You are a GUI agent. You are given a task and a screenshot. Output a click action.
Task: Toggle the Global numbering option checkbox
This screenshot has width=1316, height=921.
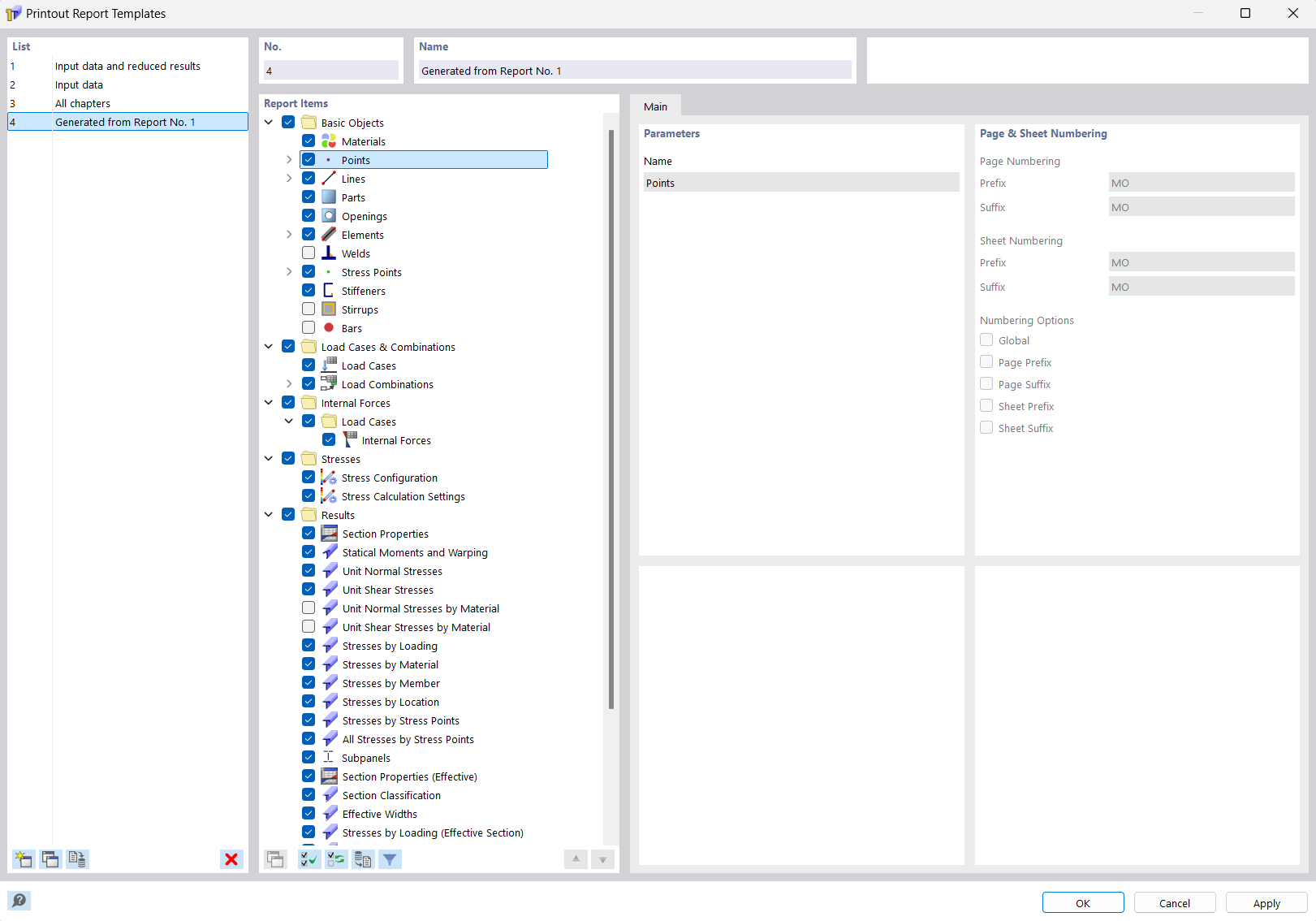986,340
